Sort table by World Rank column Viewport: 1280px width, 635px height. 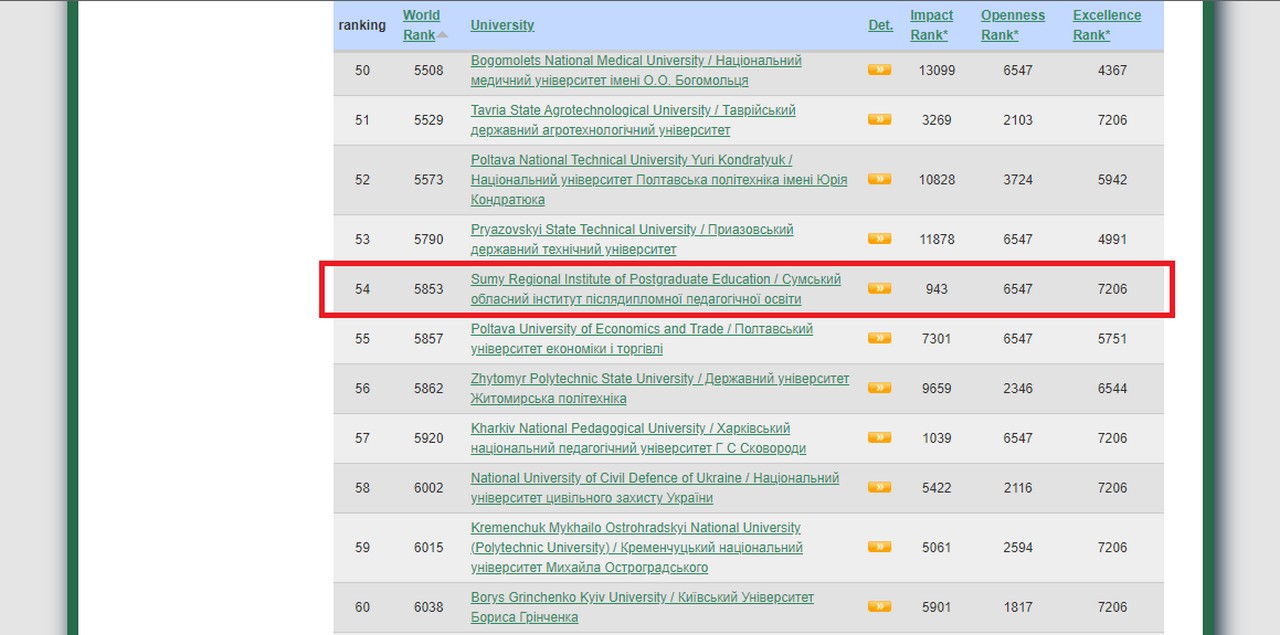(421, 25)
